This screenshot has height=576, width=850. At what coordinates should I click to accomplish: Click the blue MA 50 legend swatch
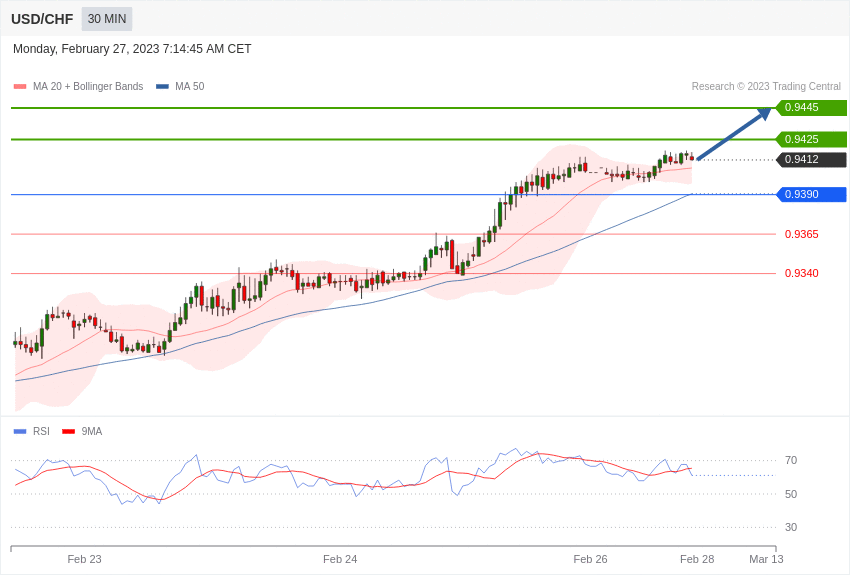(x=162, y=87)
